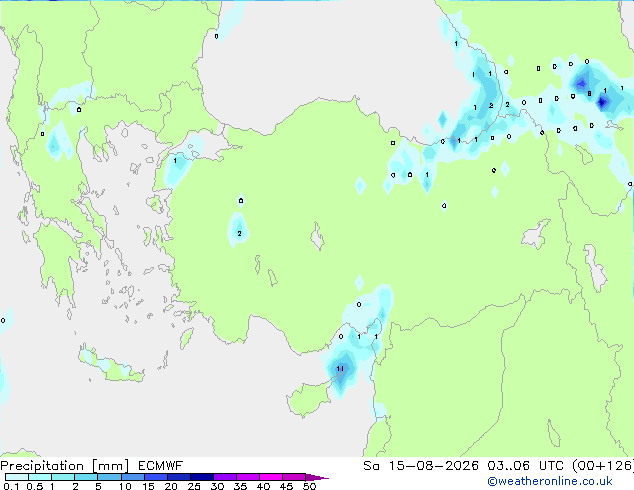Click the 1 rainfall value near Istanbul
634x490 pixels.
(175, 161)
